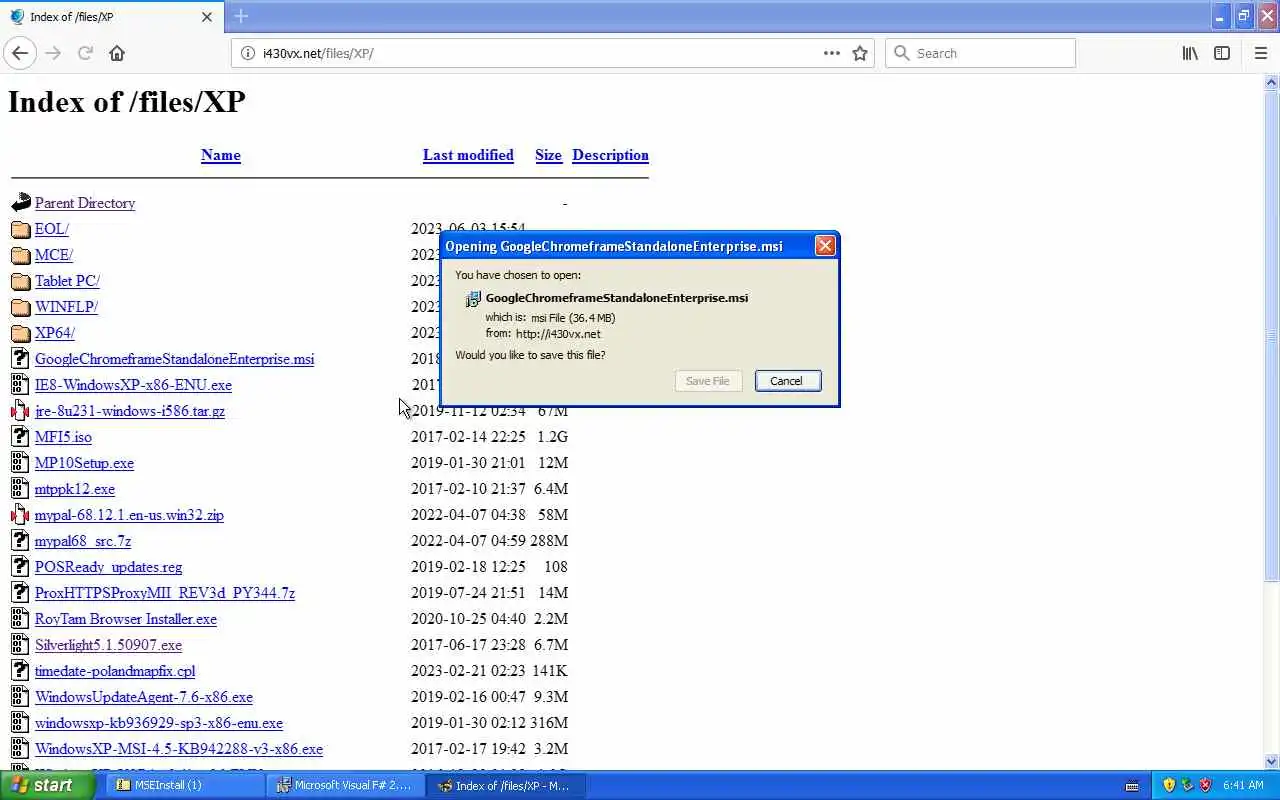The image size is (1280, 800).
Task: Open the hamburger application menu
Action: pyautogui.click(x=1260, y=53)
